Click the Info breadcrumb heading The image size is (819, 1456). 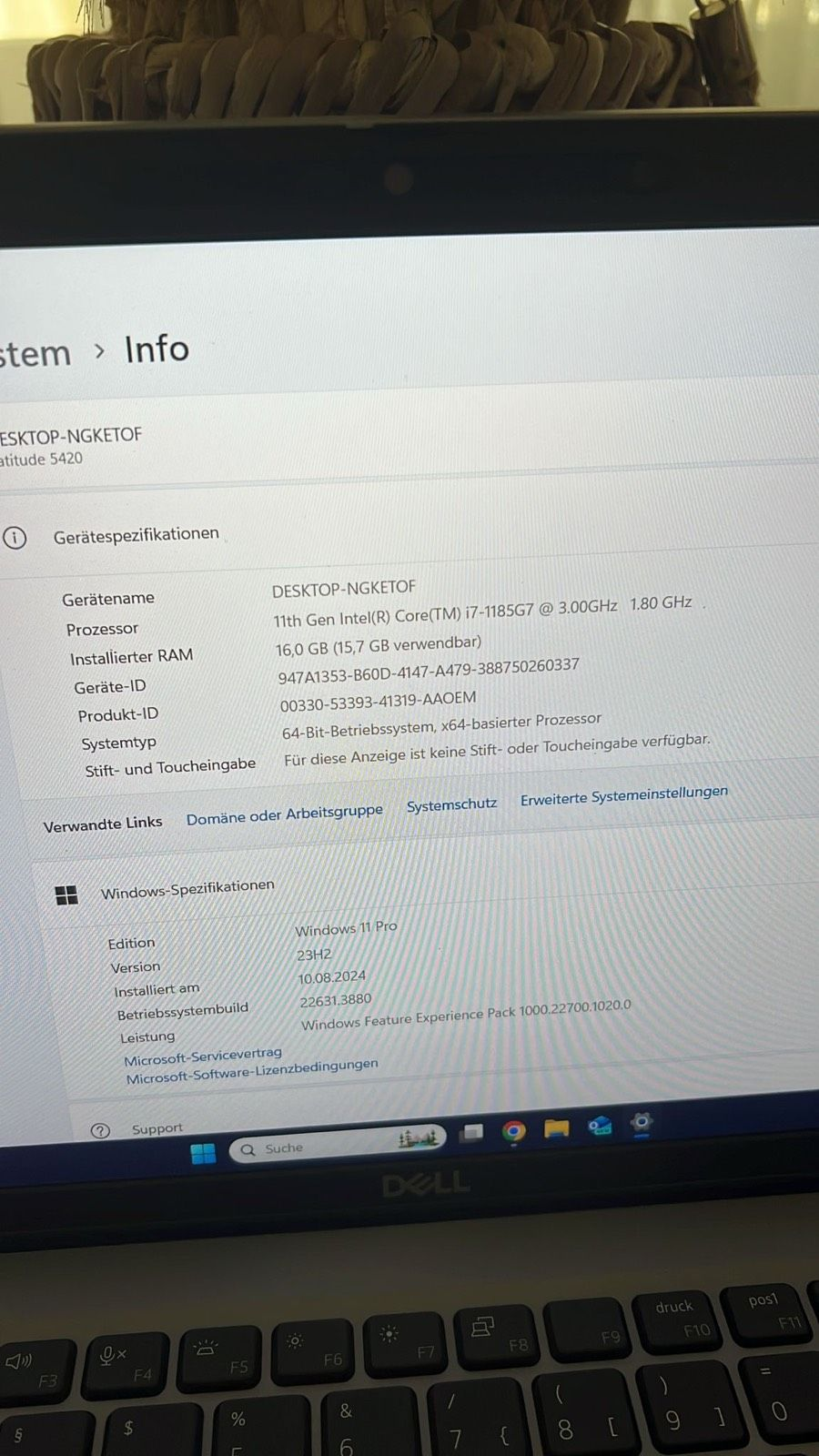[157, 349]
